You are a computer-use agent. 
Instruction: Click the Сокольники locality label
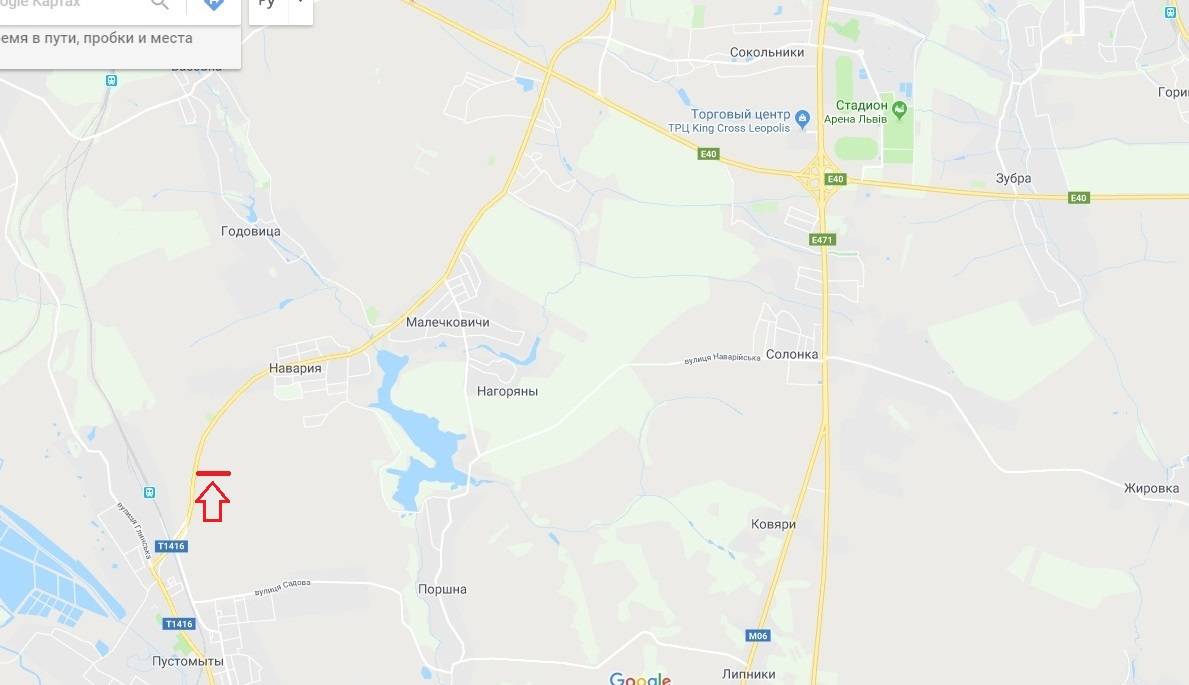coord(767,52)
